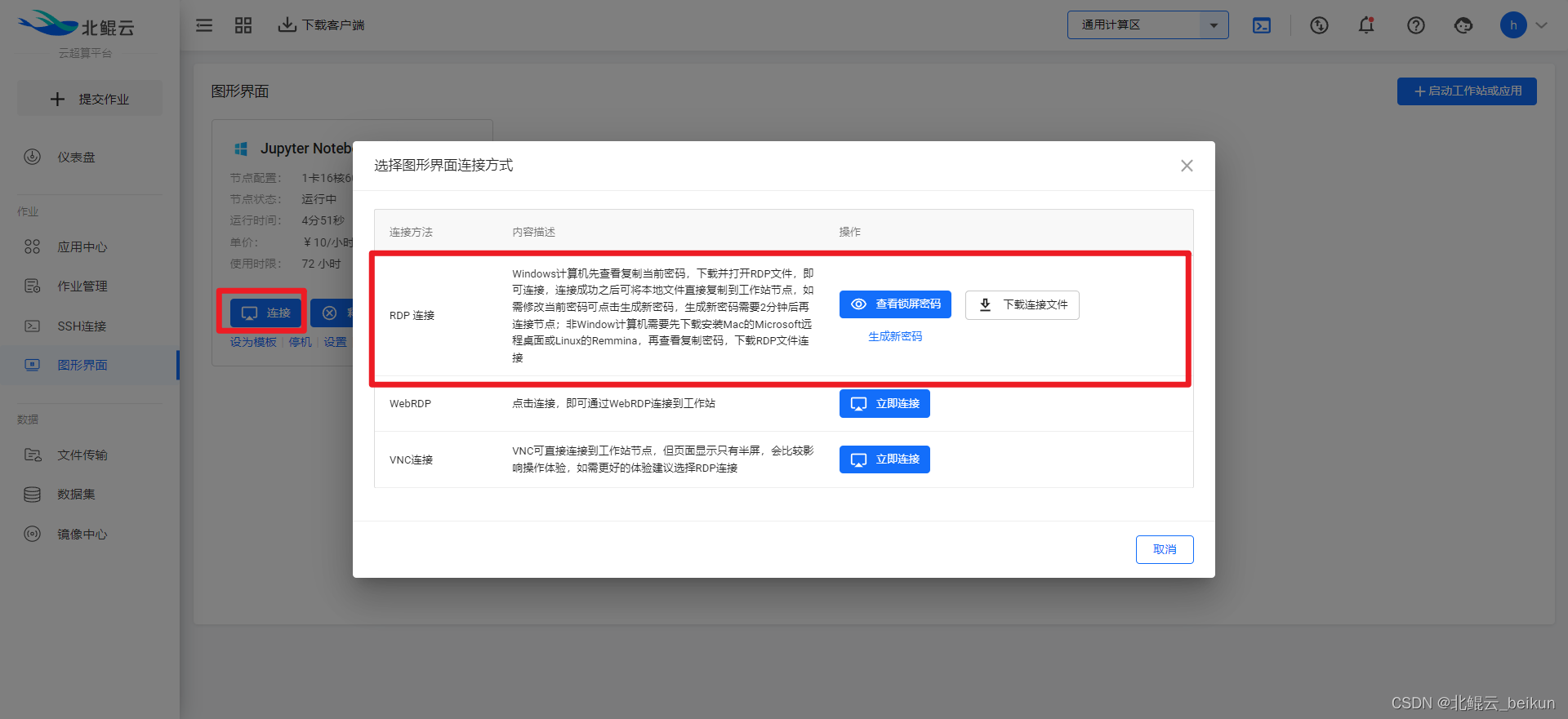Click the 设为模板 link
The height and width of the screenshot is (719, 1568).
tap(253, 342)
